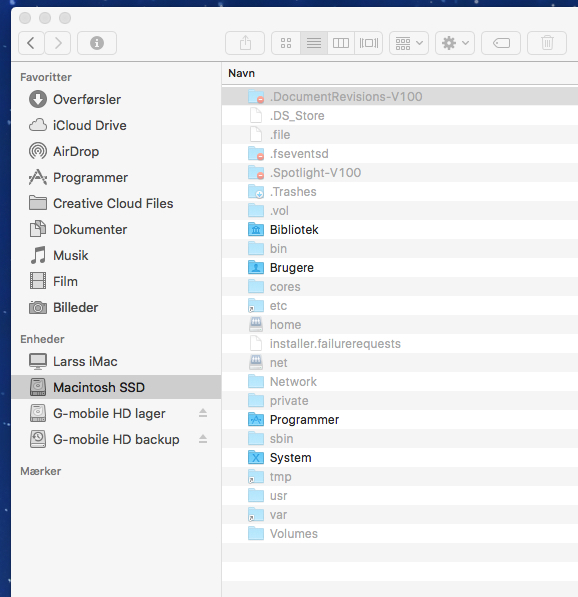Viewport: 578px width, 597px height.
Task: Select the Brugere folder row
Action: (400, 268)
